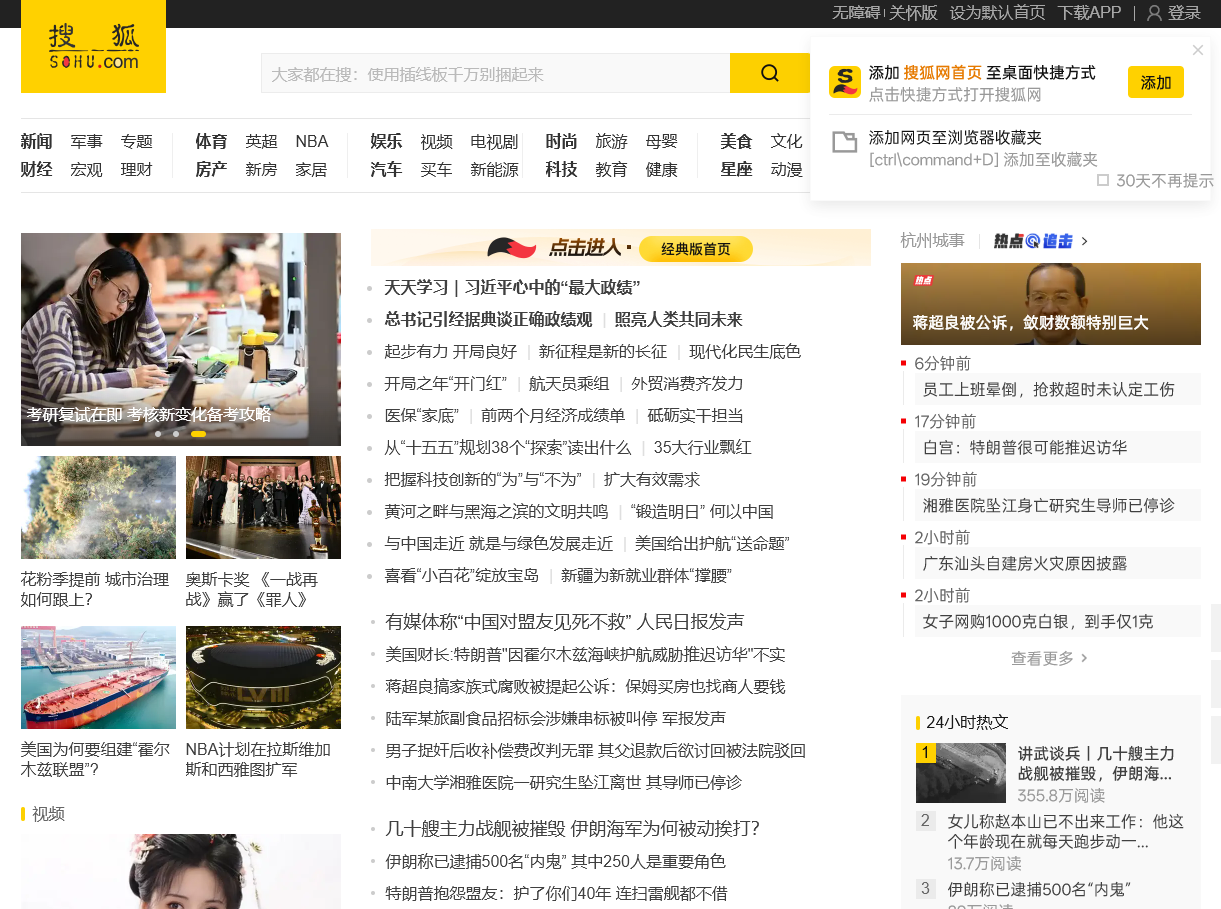Click the Sohu shortcut app icon

coord(845,82)
